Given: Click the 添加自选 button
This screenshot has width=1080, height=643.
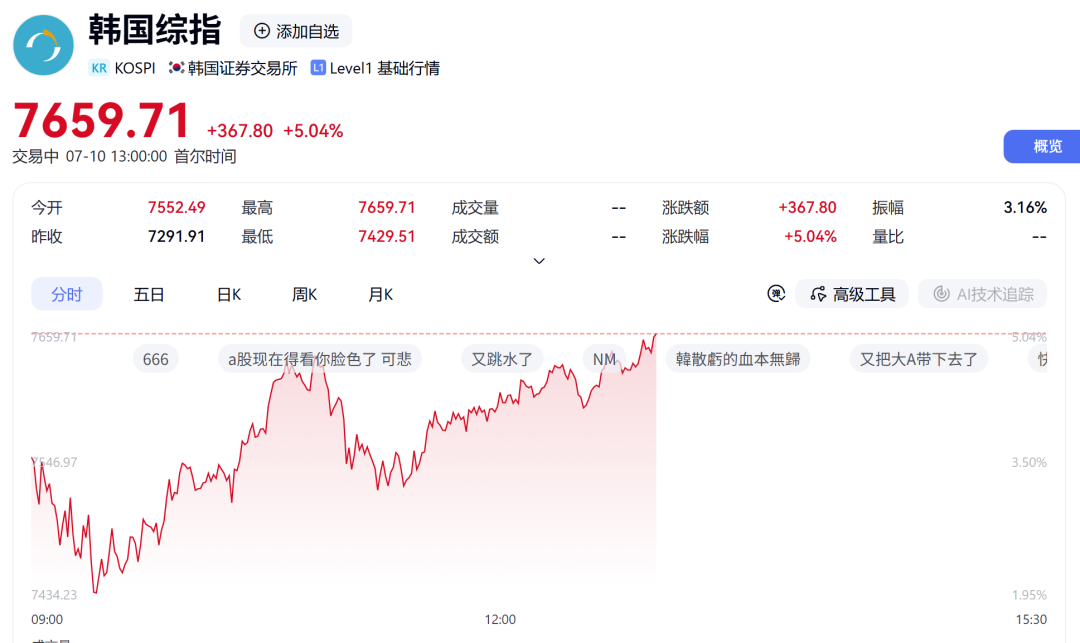Looking at the screenshot, I should (x=296, y=31).
